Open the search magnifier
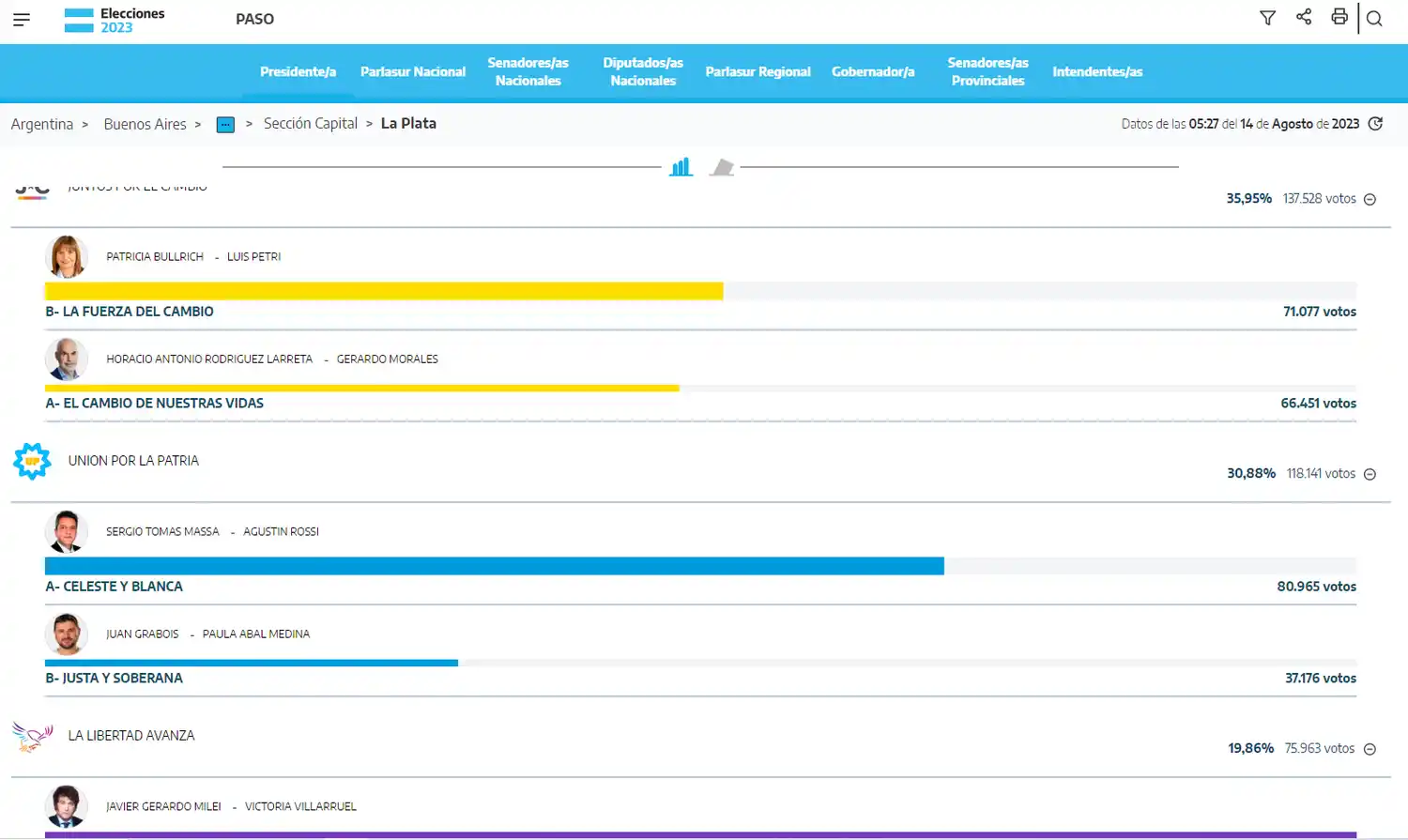The height and width of the screenshot is (840, 1408). tap(1374, 19)
